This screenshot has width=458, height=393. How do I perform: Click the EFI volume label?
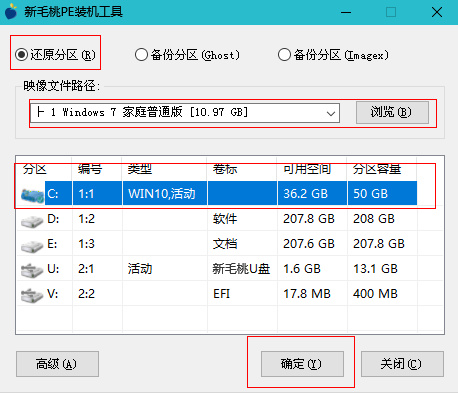pos(221,294)
